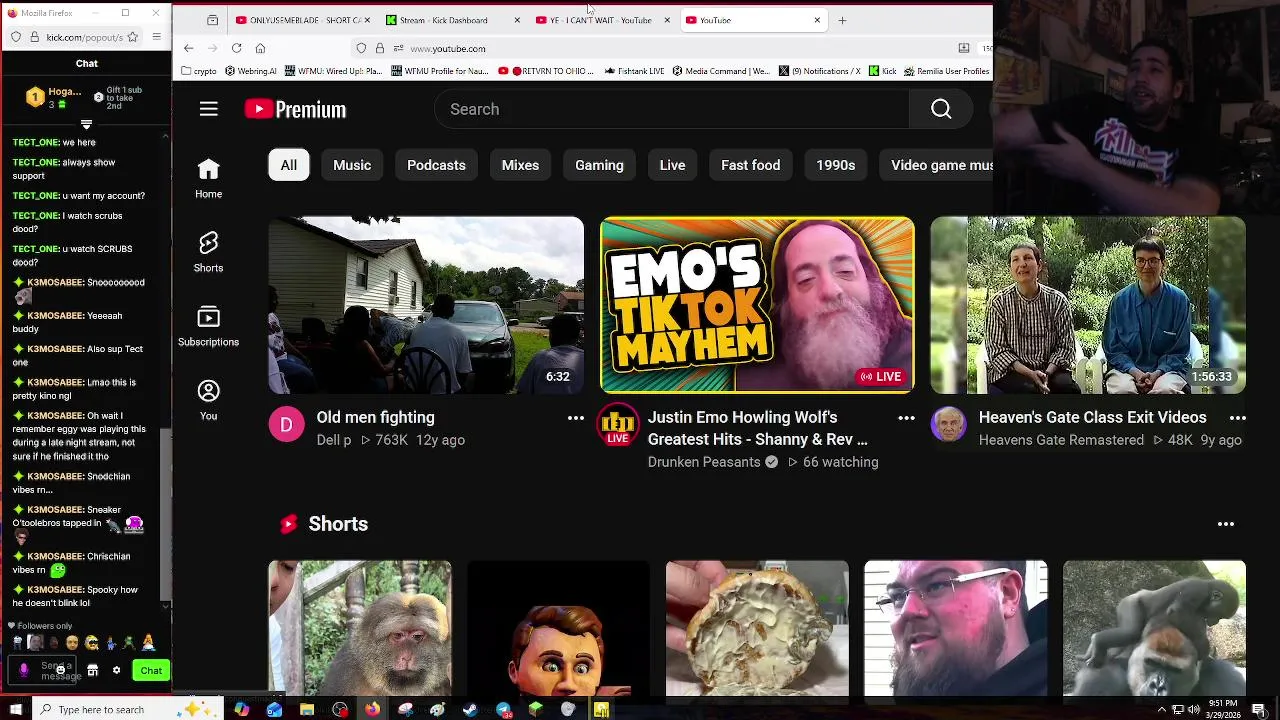Open the Webring.AI bookmark

[251, 71]
